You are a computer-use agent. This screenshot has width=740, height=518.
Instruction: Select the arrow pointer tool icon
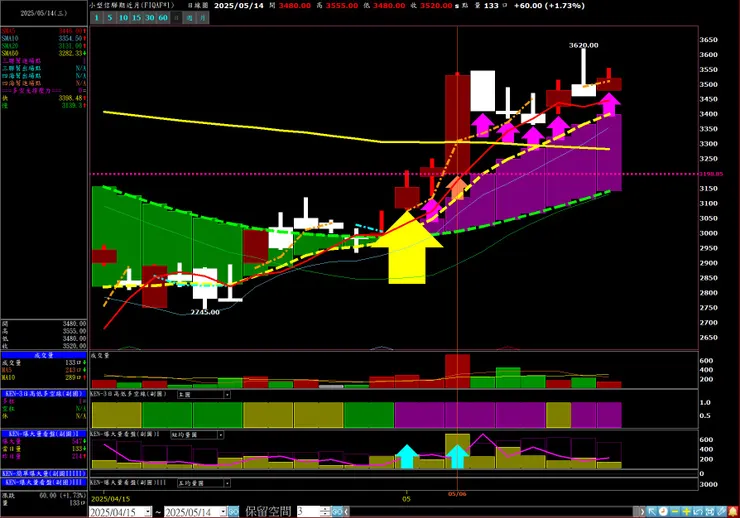[652, 511]
